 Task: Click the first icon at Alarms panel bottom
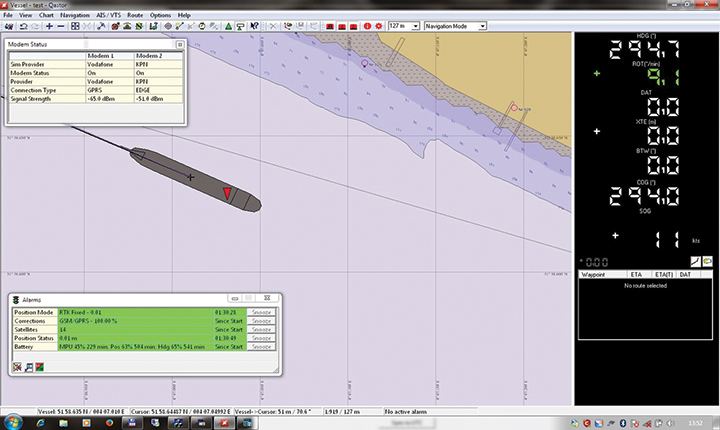(x=18, y=367)
